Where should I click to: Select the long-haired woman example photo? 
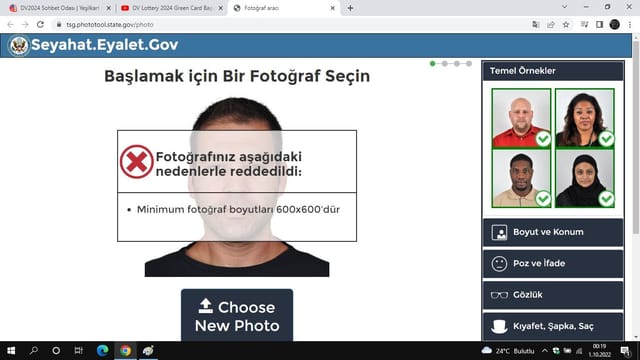coord(584,118)
